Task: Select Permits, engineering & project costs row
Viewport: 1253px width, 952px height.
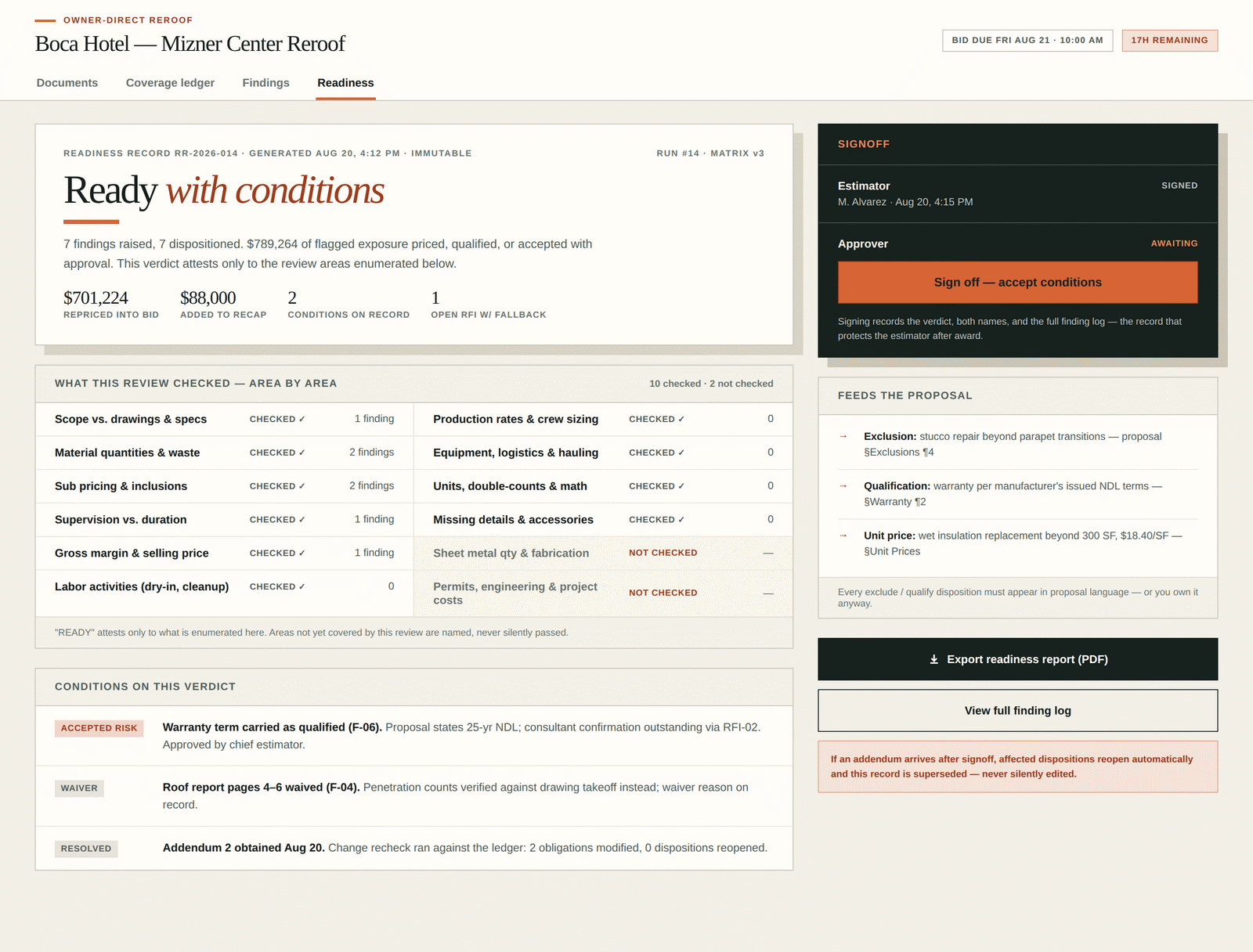Action: (603, 593)
